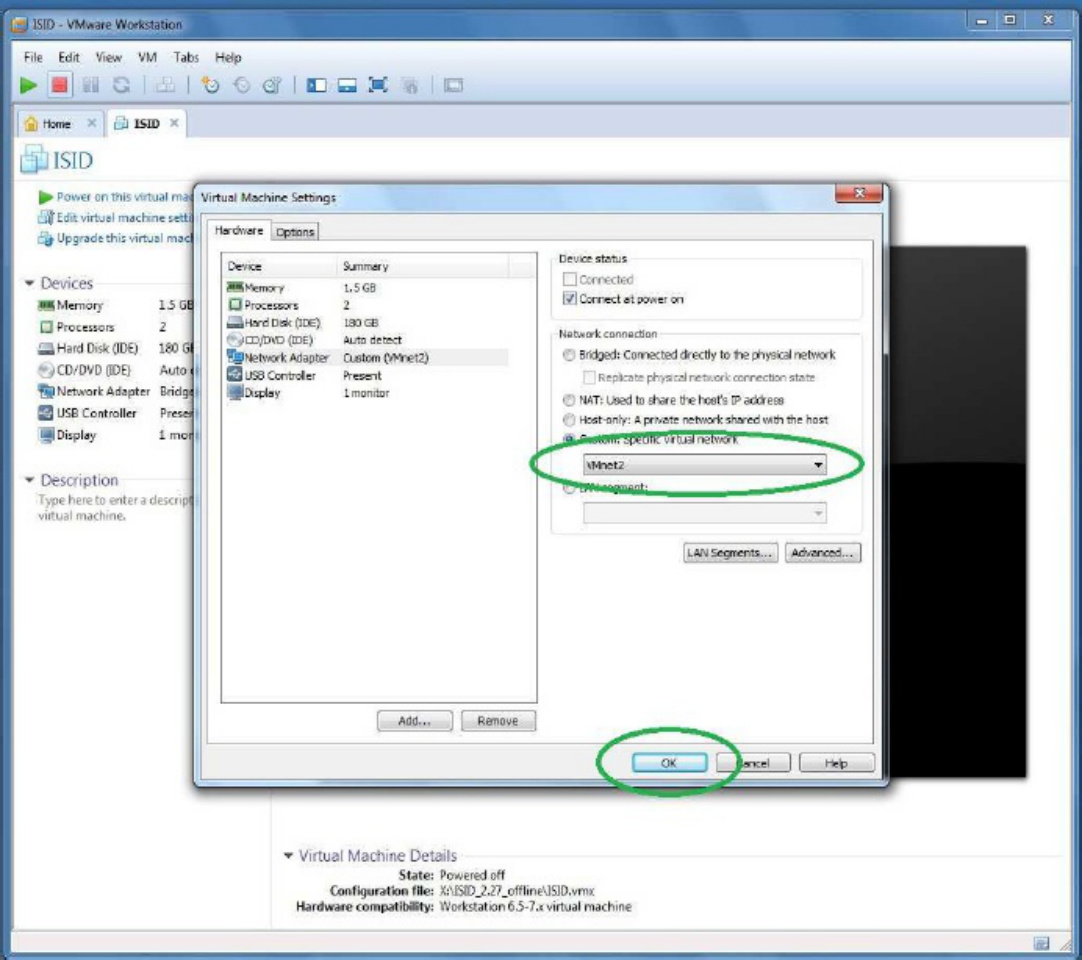This screenshot has height=960, width=1082.
Task: Click the Network Adapter icon in sidebar Devices
Action: pyautogui.click(x=46, y=391)
